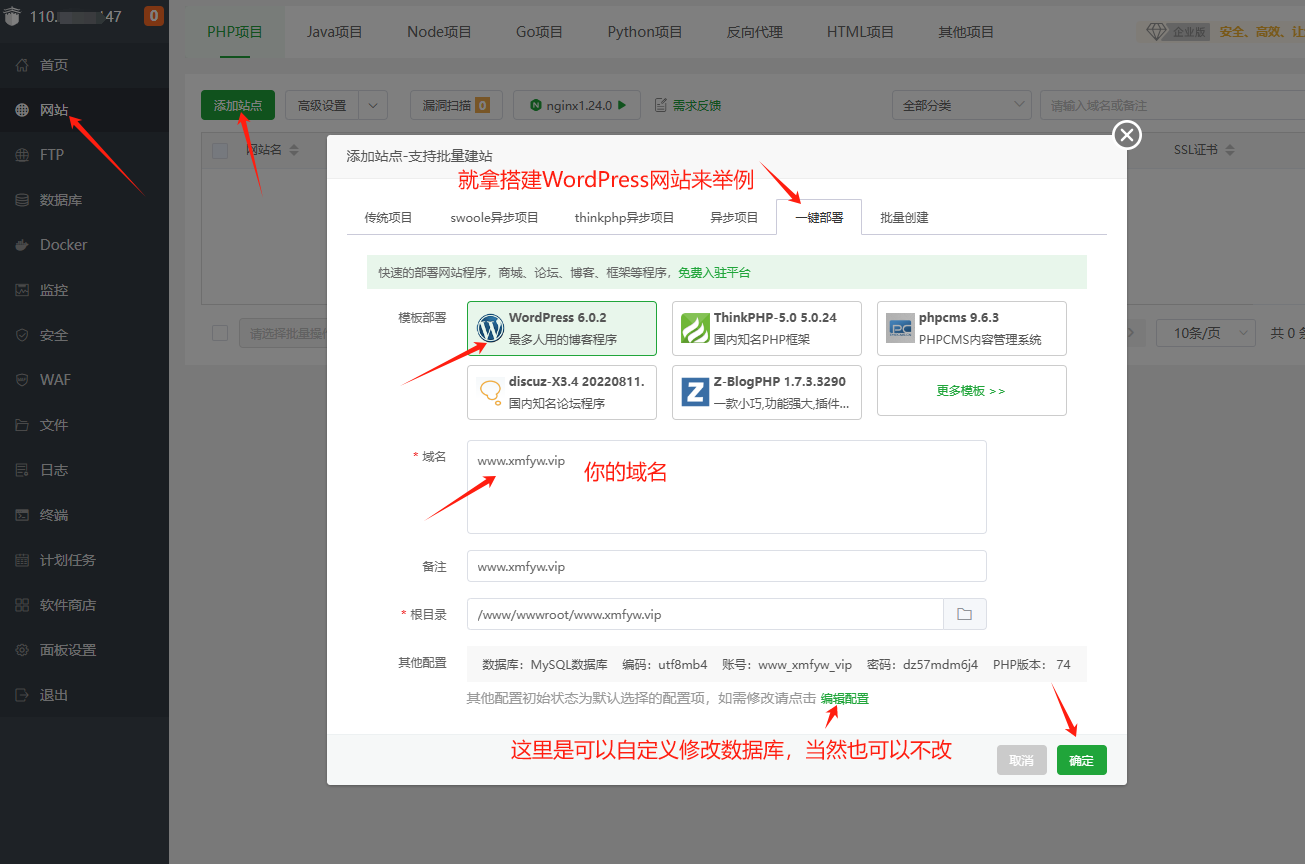Click the ThinkPHP template logo

tap(695, 328)
